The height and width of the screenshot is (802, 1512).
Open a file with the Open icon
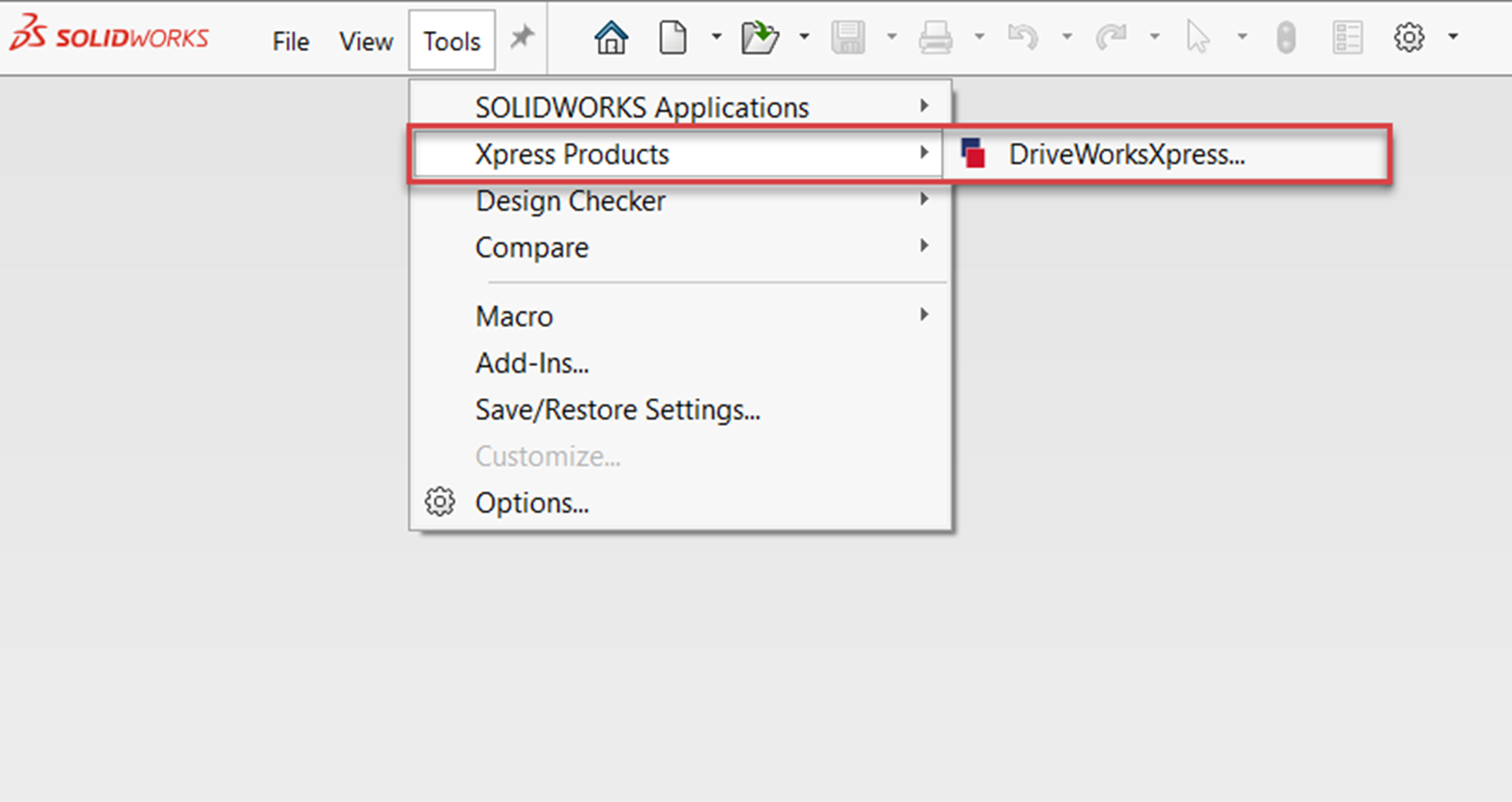coord(760,35)
